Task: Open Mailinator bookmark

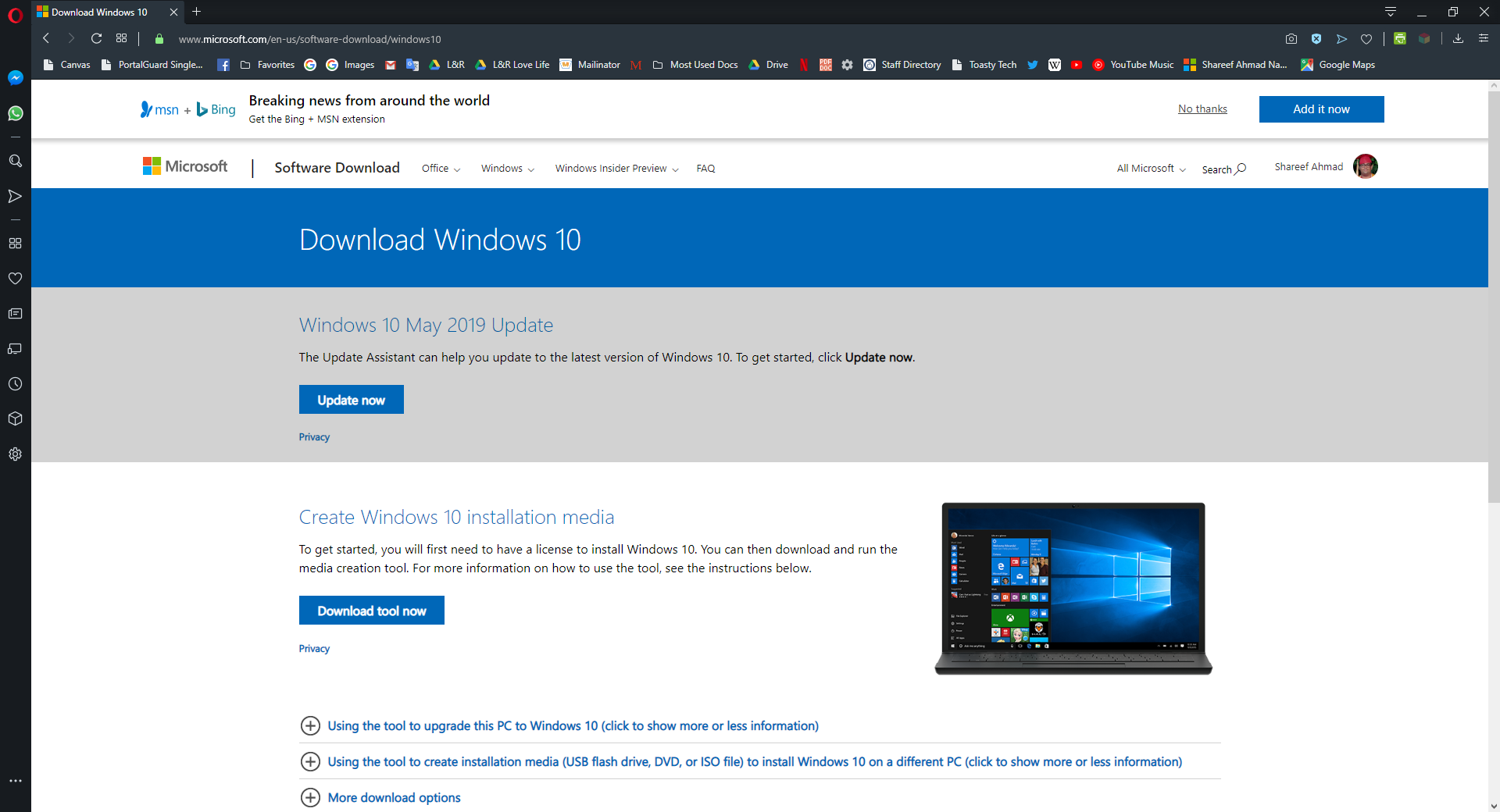Action: pos(590,65)
